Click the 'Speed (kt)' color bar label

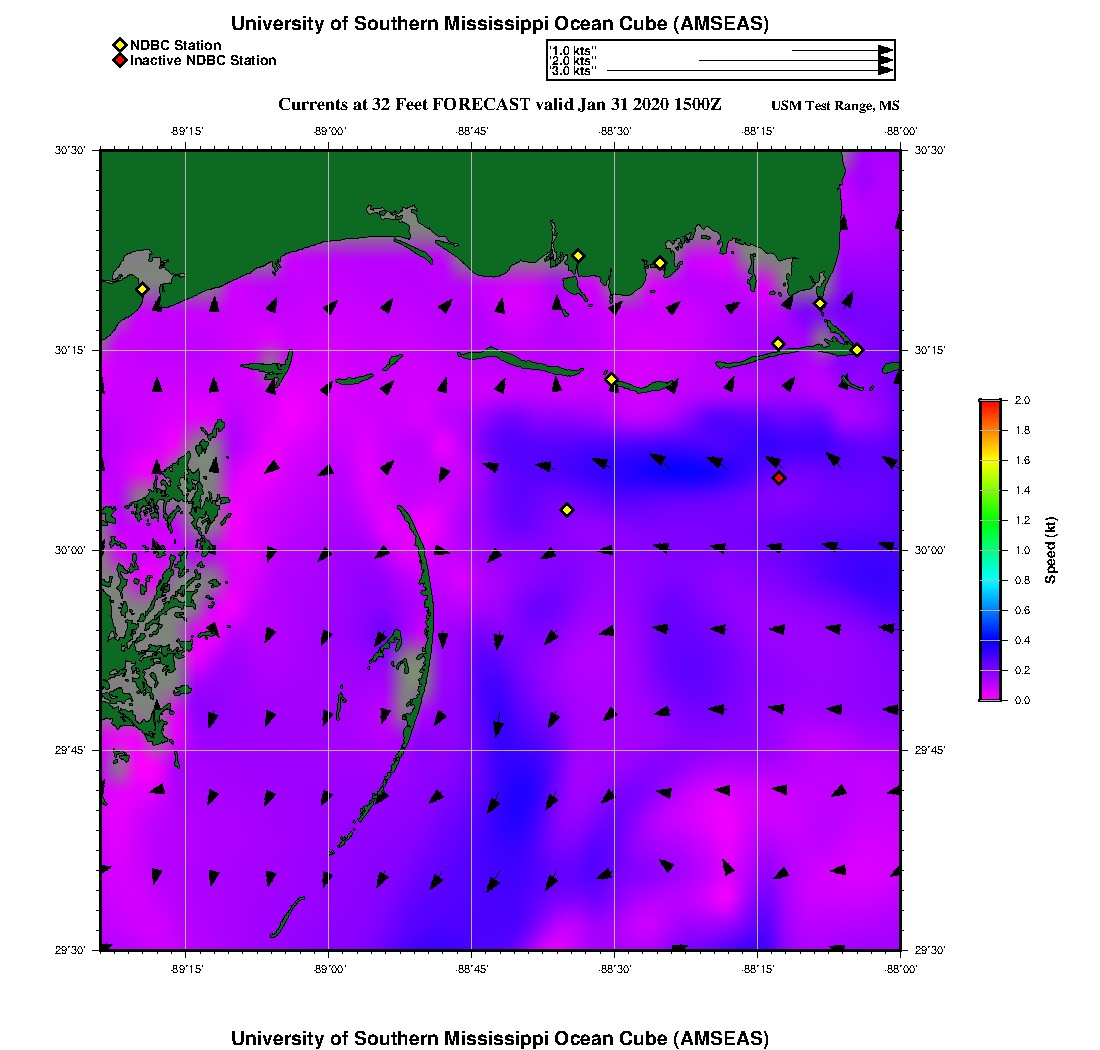[x=1050, y=550]
